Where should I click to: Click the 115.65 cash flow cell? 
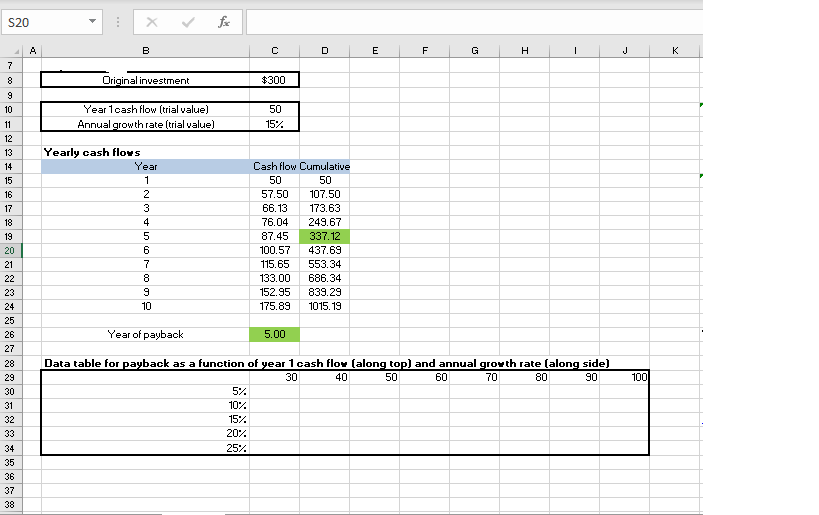275,264
